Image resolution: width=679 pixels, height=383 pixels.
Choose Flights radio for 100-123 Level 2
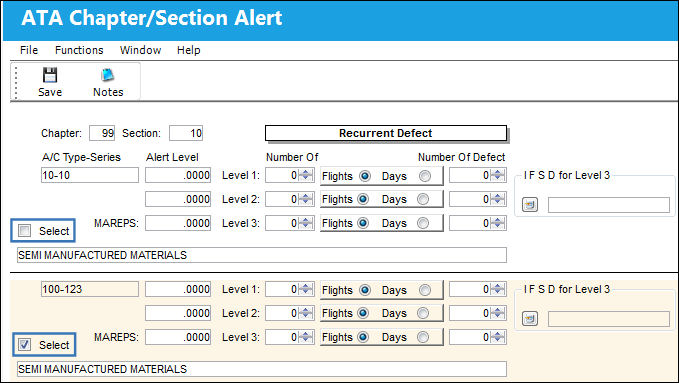click(x=363, y=313)
